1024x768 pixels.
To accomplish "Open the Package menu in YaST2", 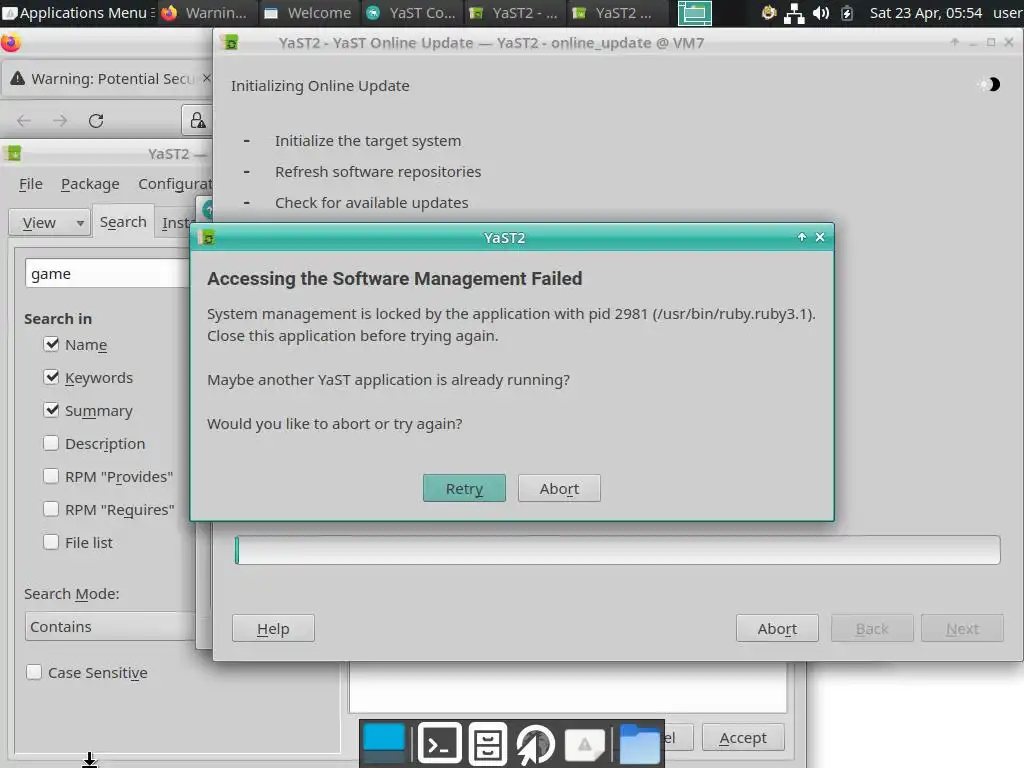I will [x=90, y=184].
